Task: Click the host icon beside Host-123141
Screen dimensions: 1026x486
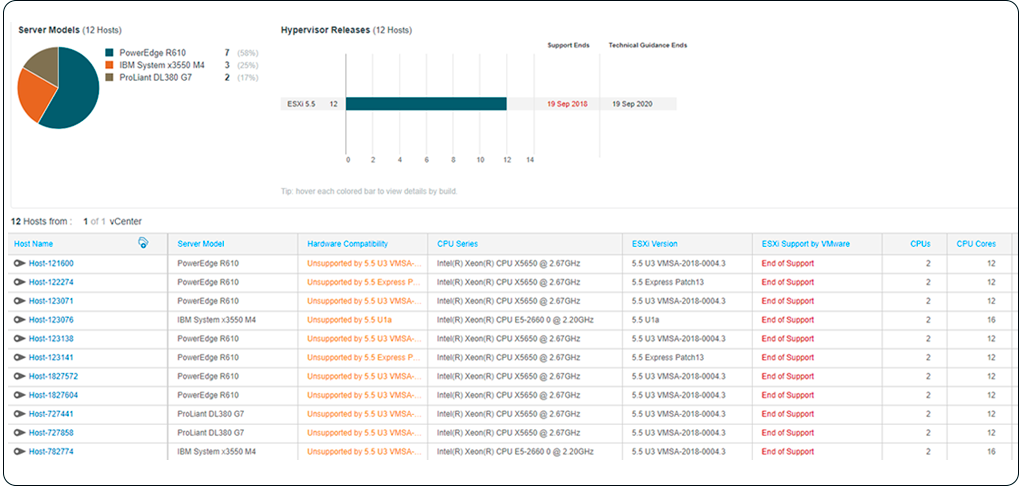Action: coord(20,358)
